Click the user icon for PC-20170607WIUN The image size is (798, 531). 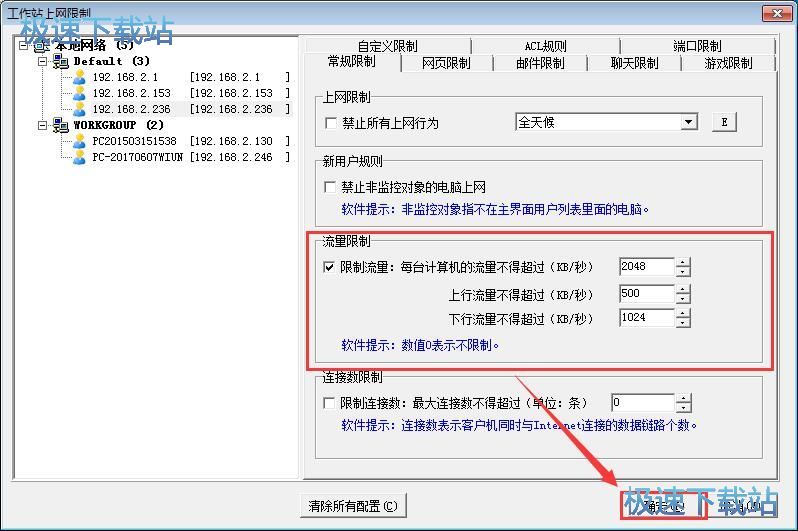[79, 157]
